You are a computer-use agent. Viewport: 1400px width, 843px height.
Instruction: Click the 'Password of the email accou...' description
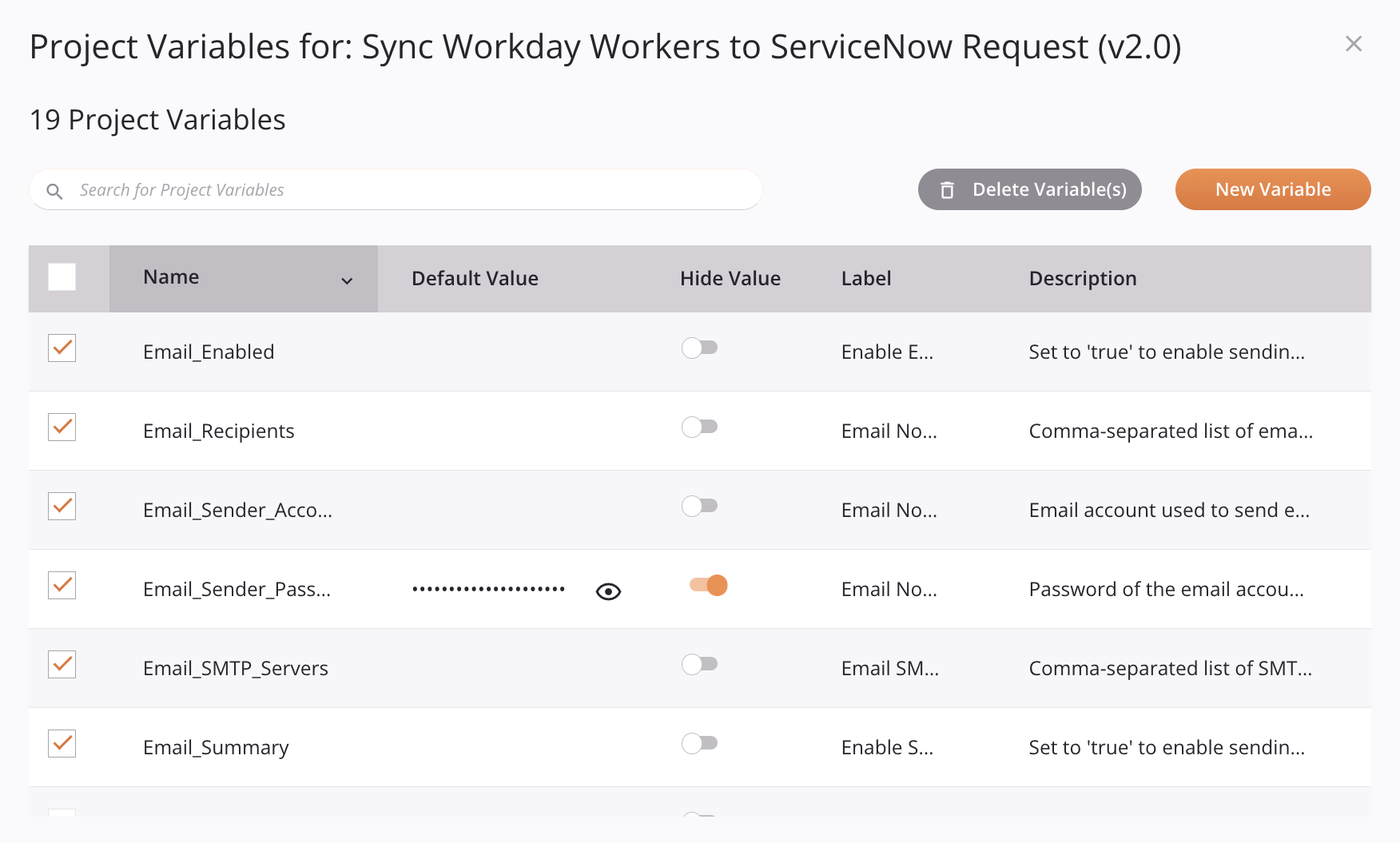1167,589
